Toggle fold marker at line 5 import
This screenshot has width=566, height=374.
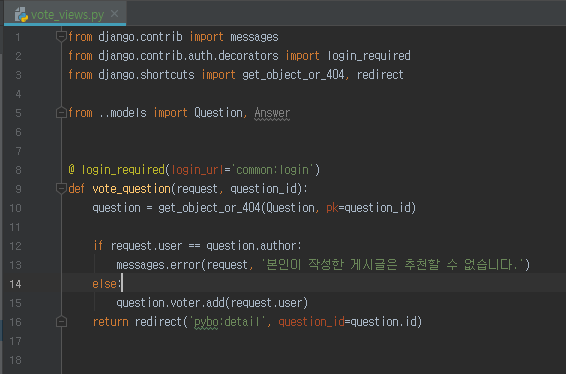point(61,113)
